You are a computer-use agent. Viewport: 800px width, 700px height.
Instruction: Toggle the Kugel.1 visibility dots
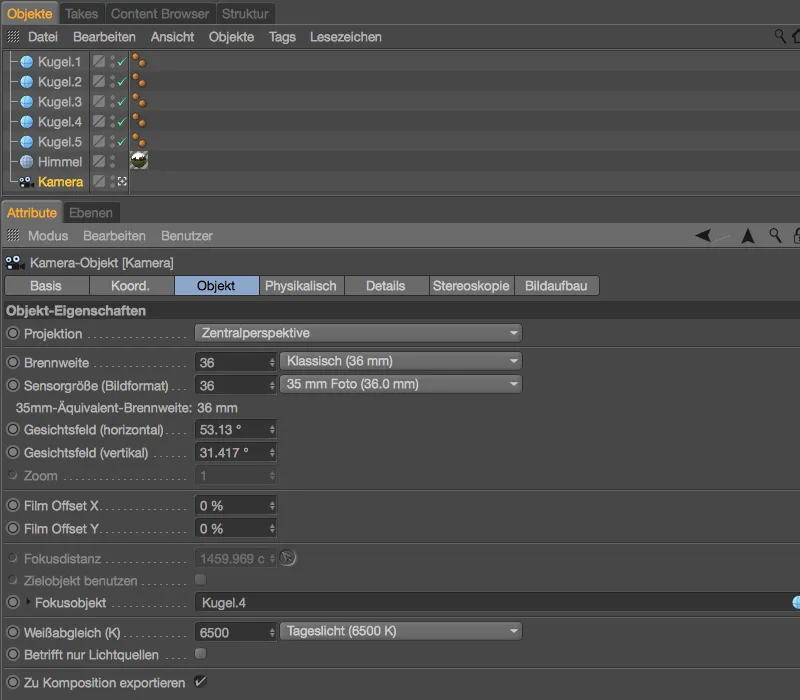[112, 62]
